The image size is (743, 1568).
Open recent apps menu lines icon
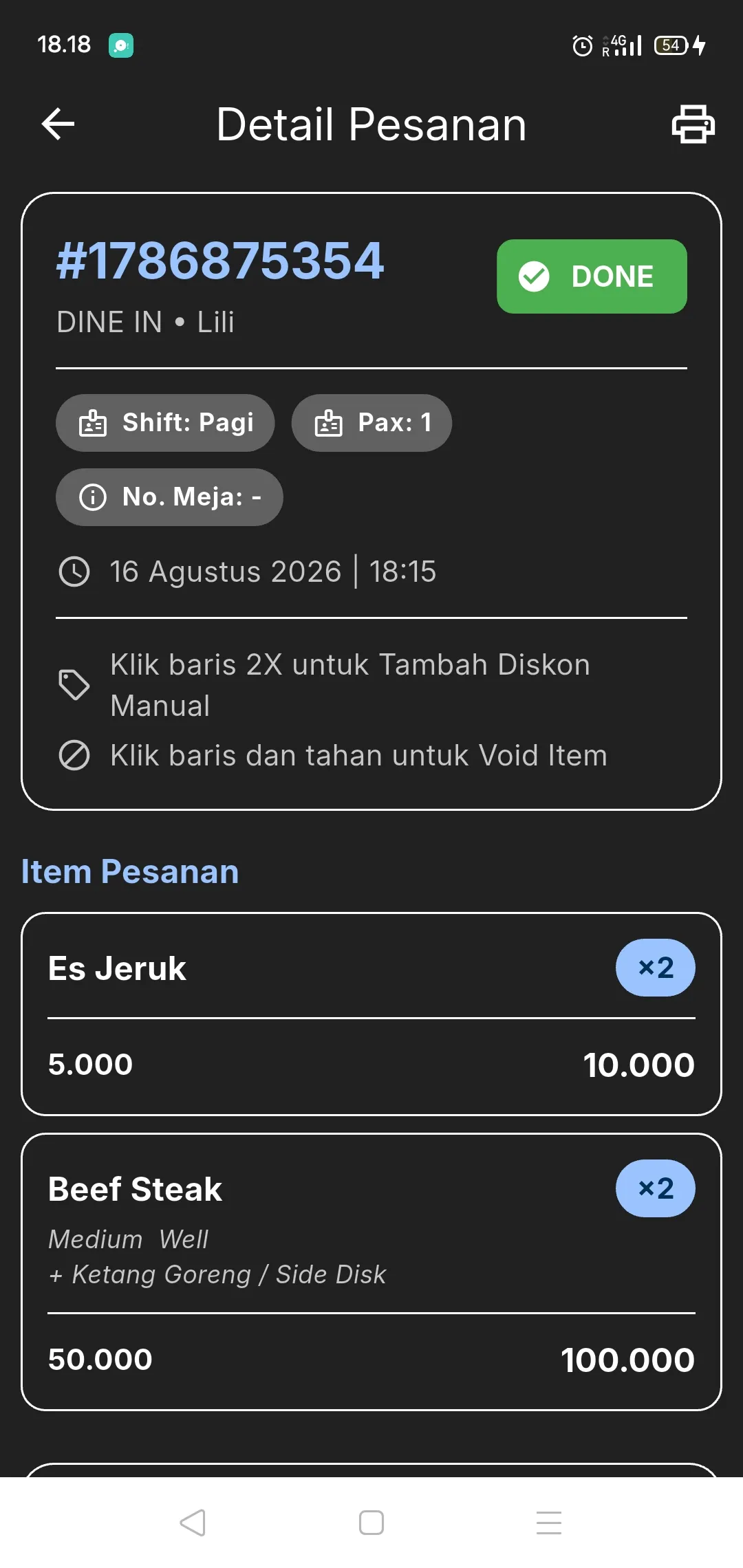(x=549, y=1523)
